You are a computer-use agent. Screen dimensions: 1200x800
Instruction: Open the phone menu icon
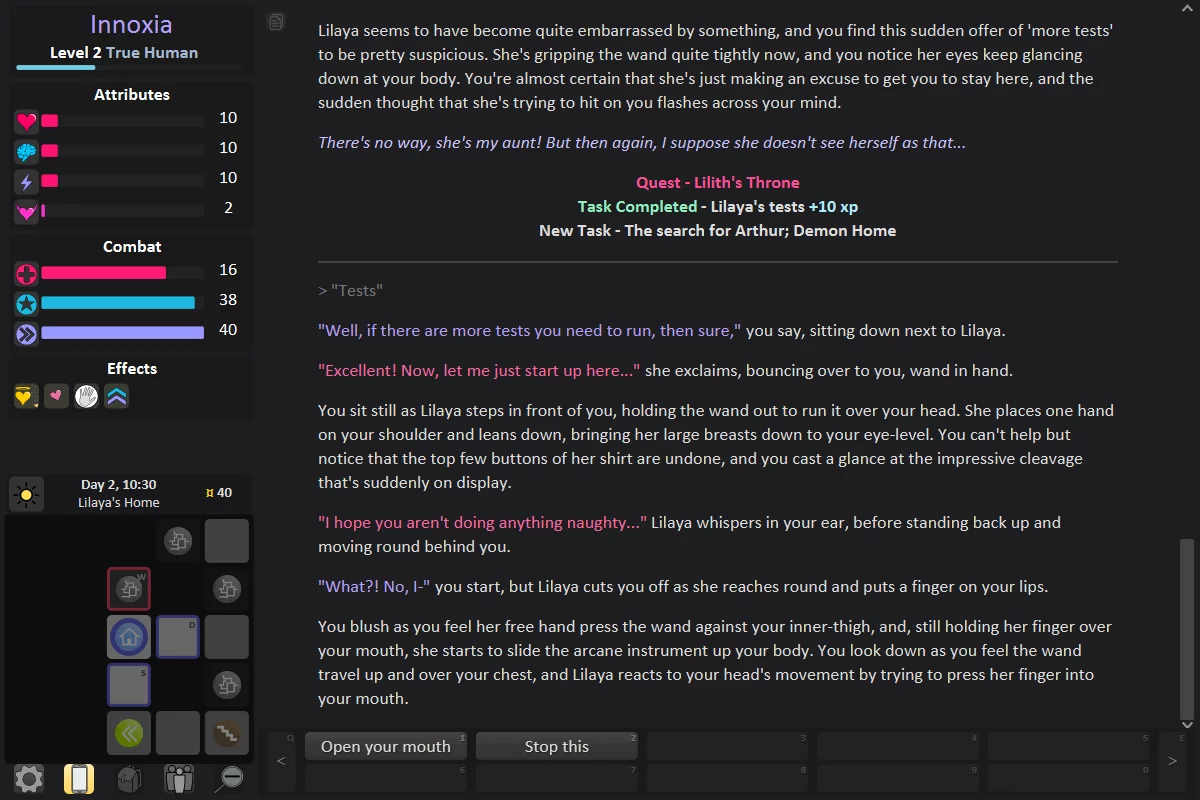coord(79,778)
